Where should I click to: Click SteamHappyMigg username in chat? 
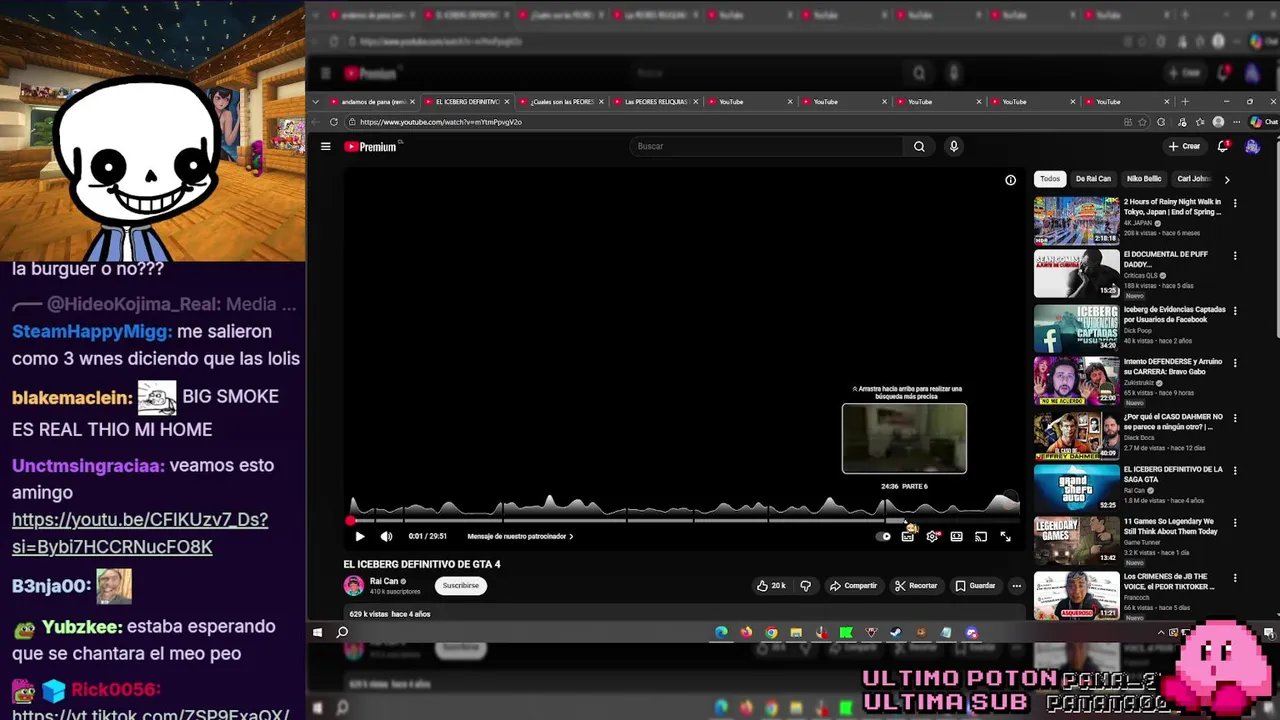point(92,331)
